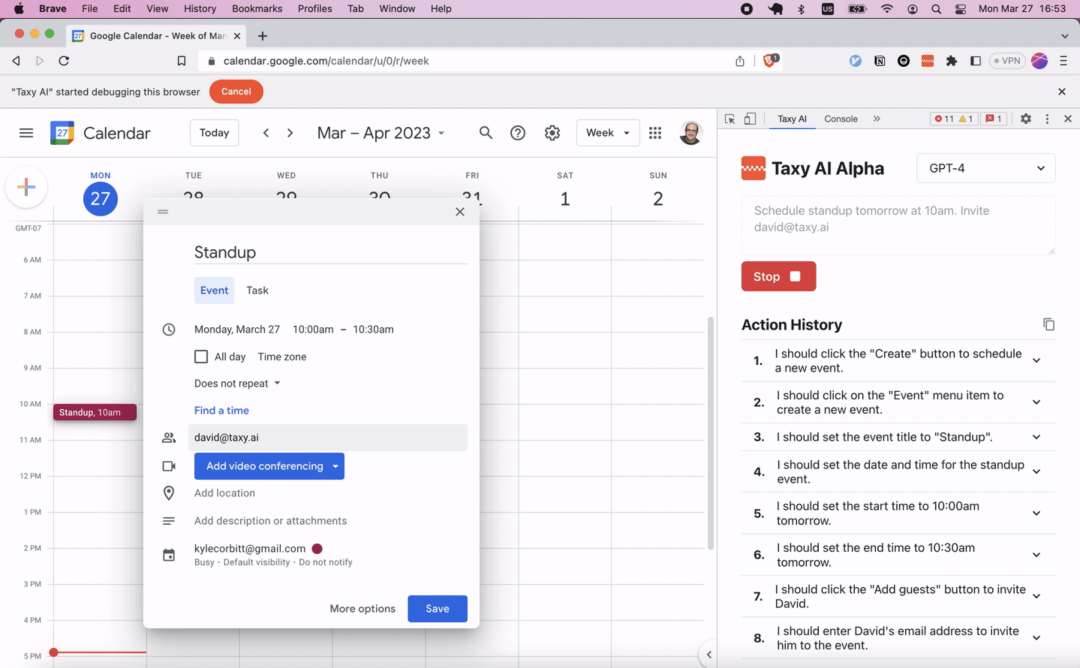Open the Mar – Apr 2023 date dropdown

(380, 133)
